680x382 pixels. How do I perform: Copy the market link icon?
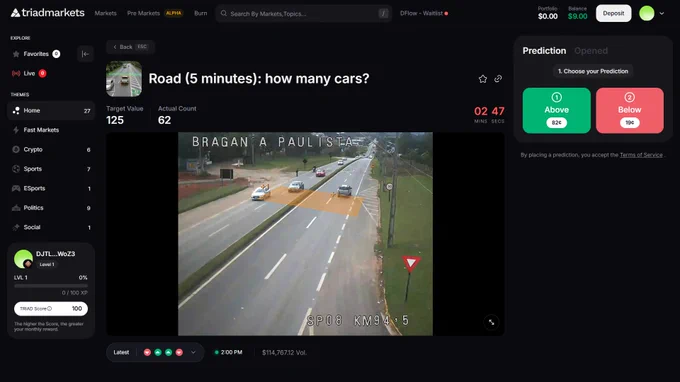click(x=498, y=79)
